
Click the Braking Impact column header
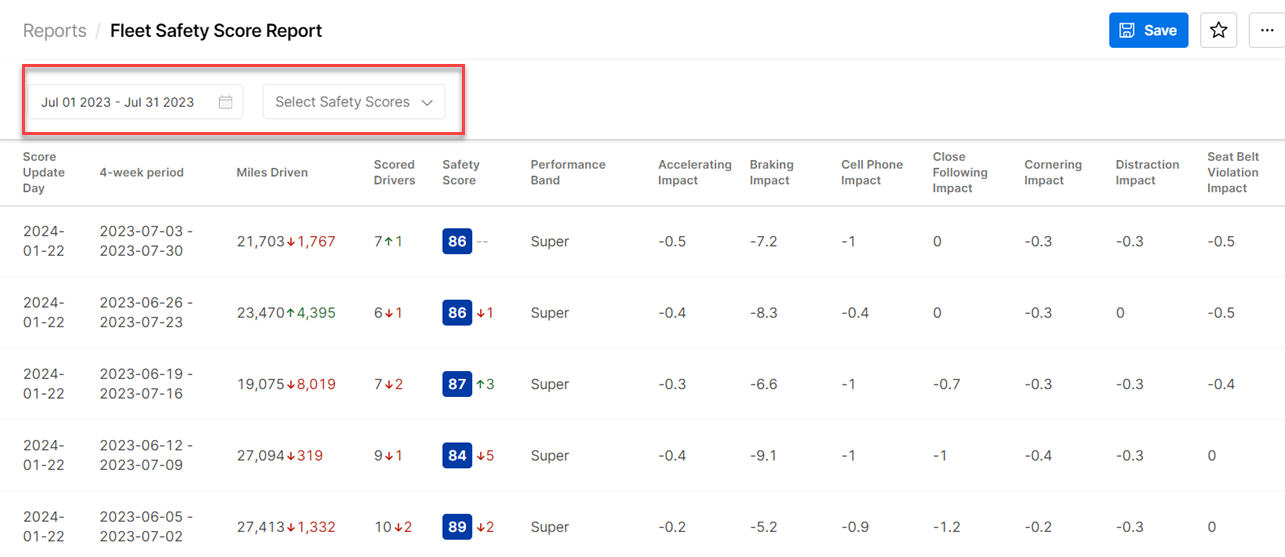point(771,172)
